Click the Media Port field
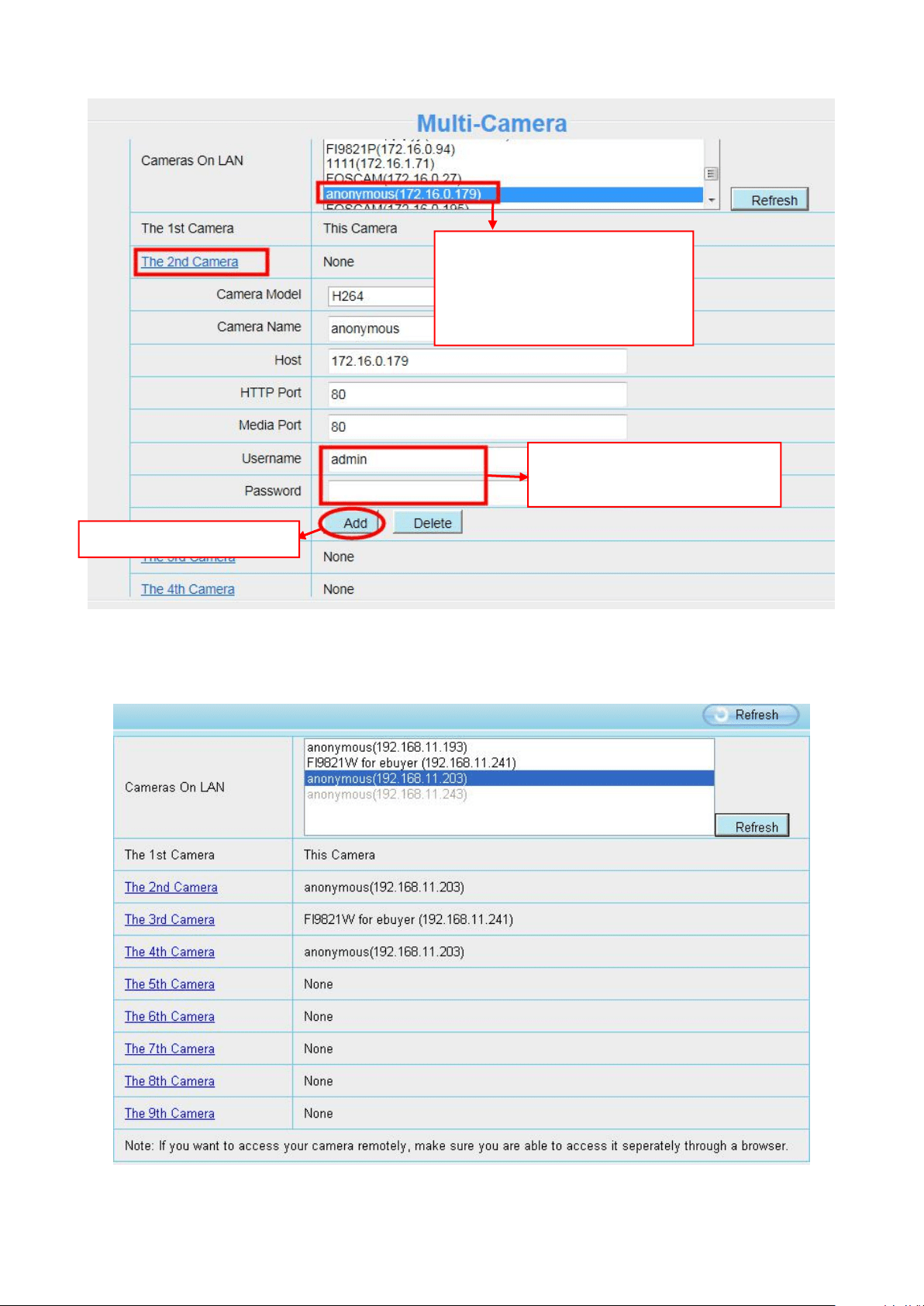 (x=477, y=426)
